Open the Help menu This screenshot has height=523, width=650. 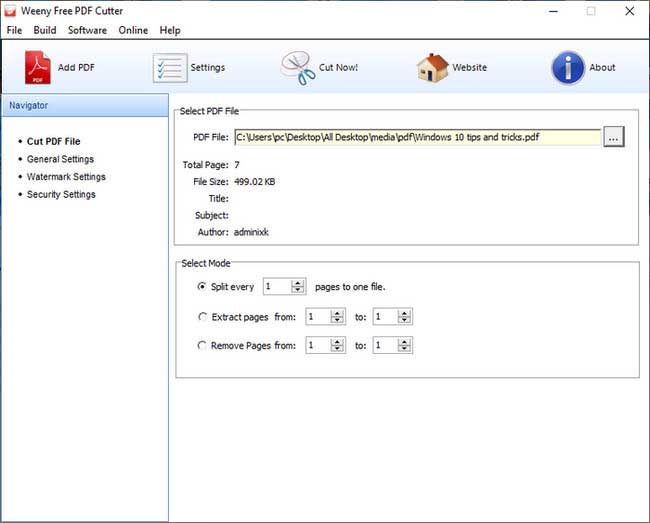coord(170,30)
